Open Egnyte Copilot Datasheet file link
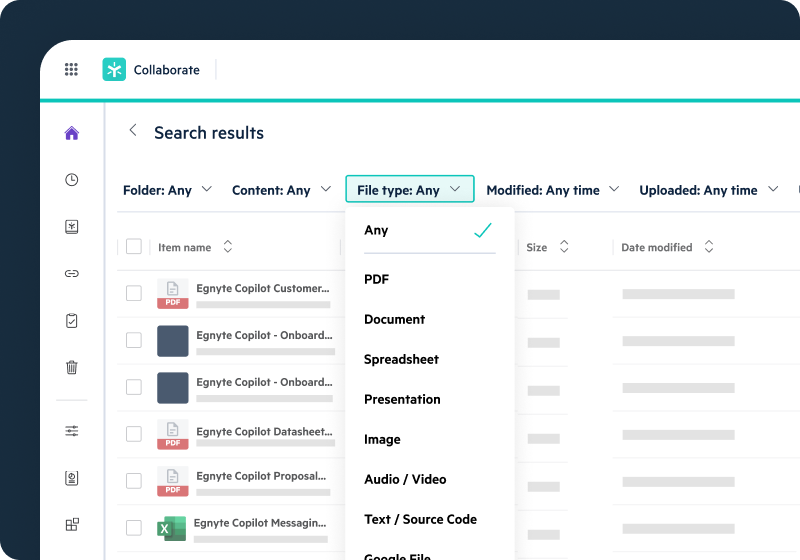The image size is (800, 560). [x=263, y=432]
